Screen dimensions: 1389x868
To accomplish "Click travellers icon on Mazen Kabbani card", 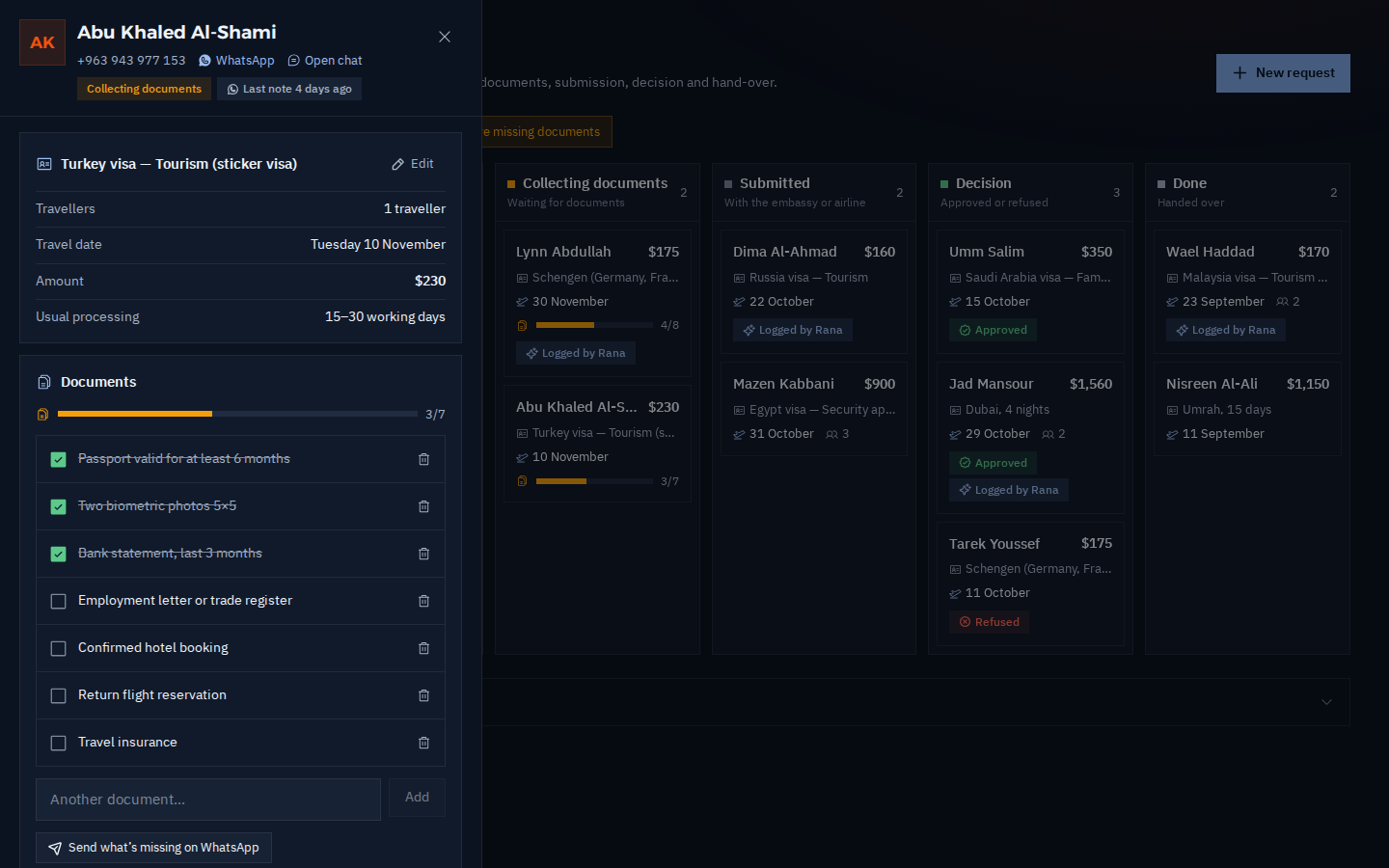I will click(831, 434).
